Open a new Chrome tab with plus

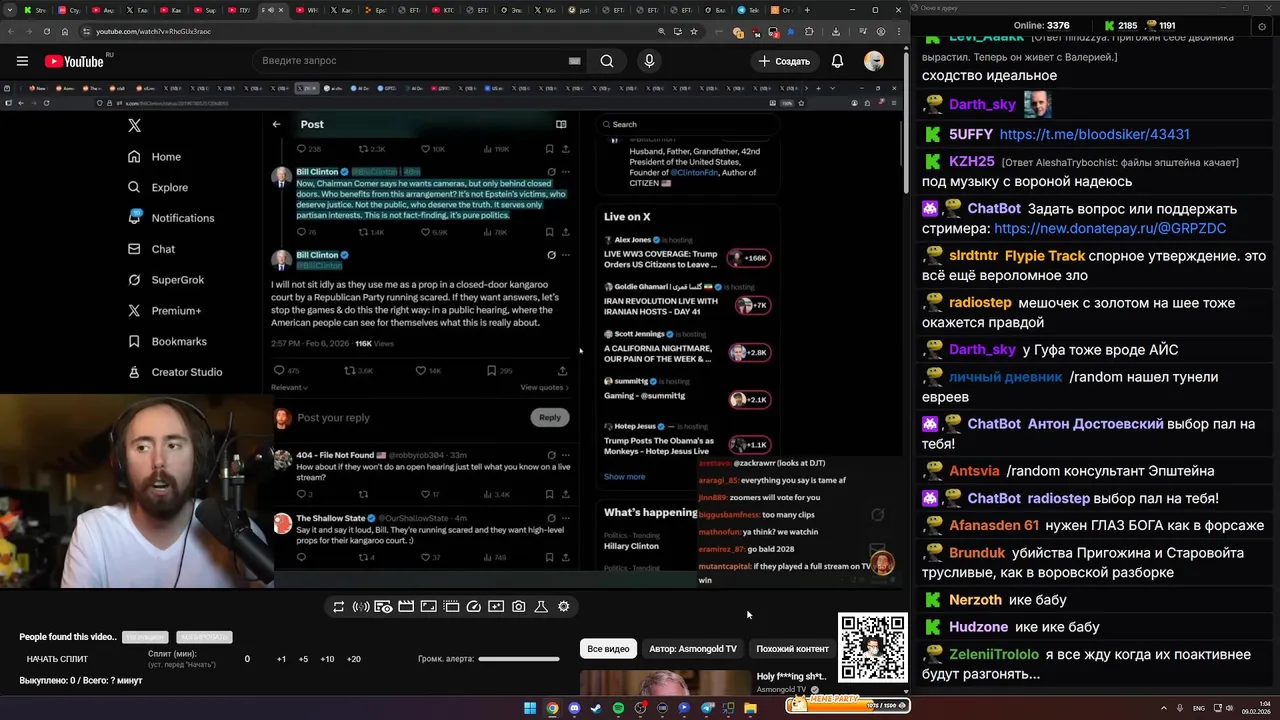click(805, 10)
